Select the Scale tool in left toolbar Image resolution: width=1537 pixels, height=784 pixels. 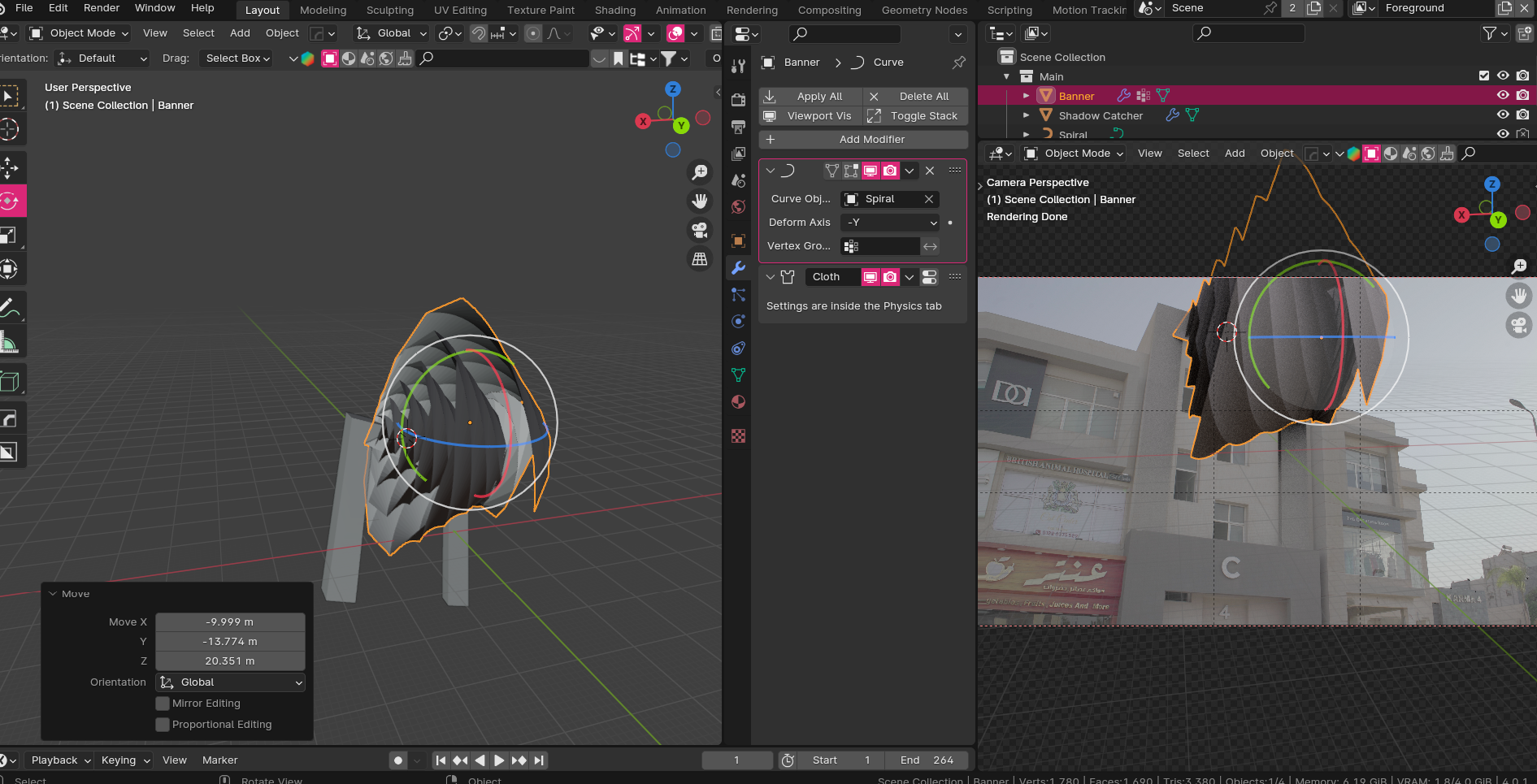coord(10,235)
